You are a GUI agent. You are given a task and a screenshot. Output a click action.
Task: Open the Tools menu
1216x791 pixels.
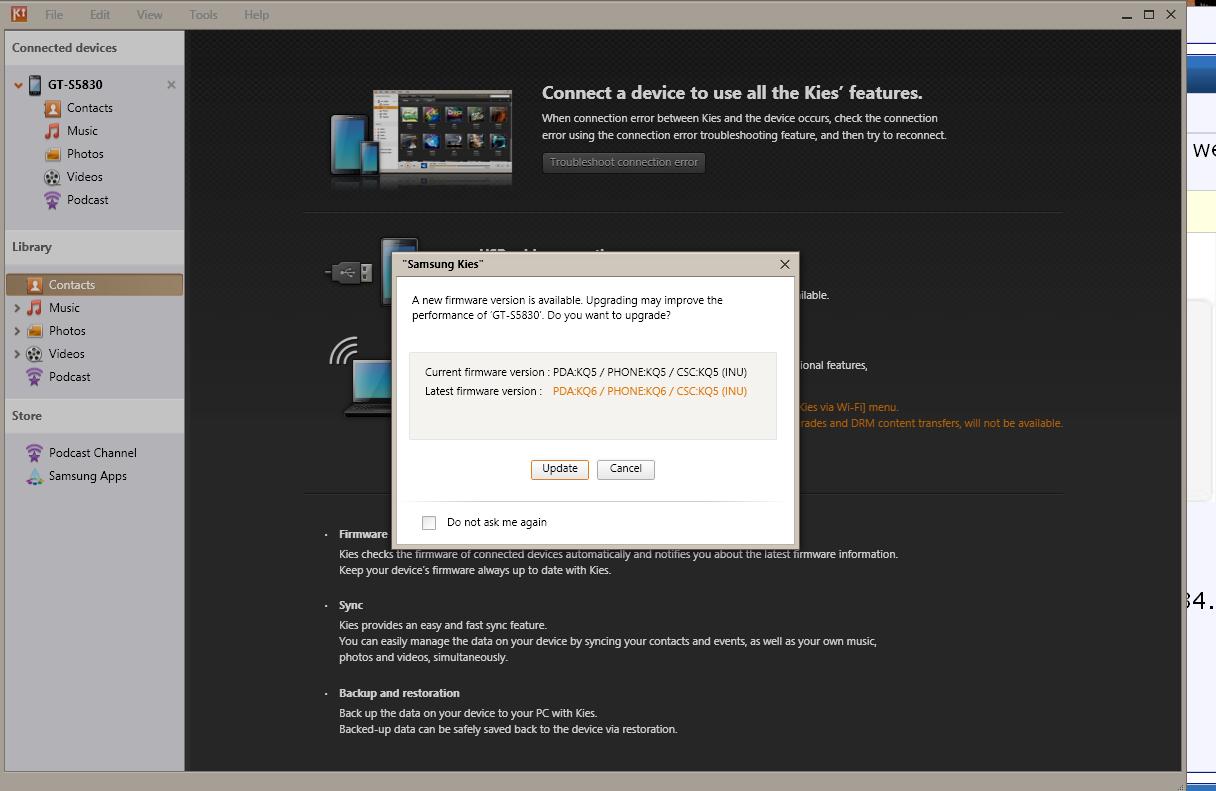[203, 15]
